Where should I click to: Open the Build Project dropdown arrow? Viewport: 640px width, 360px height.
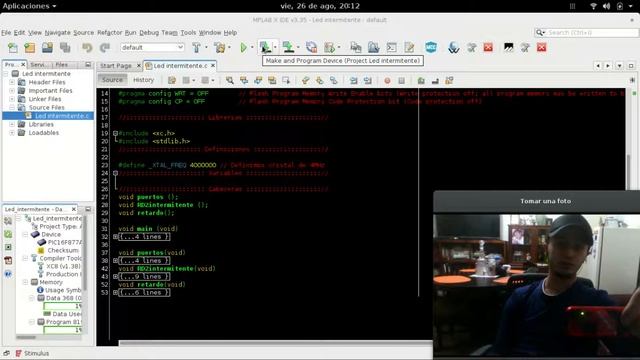(206, 47)
